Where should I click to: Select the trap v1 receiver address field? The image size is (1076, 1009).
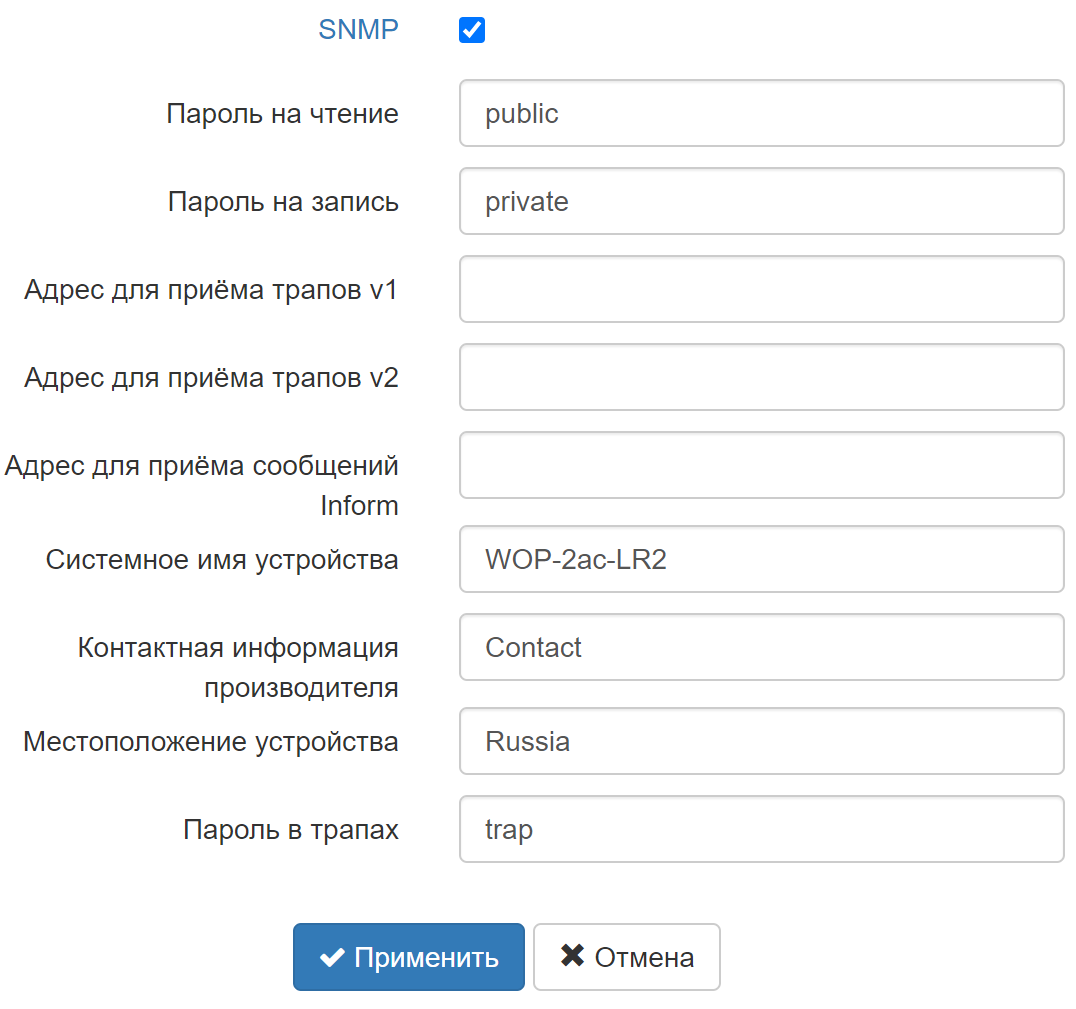pos(761,289)
